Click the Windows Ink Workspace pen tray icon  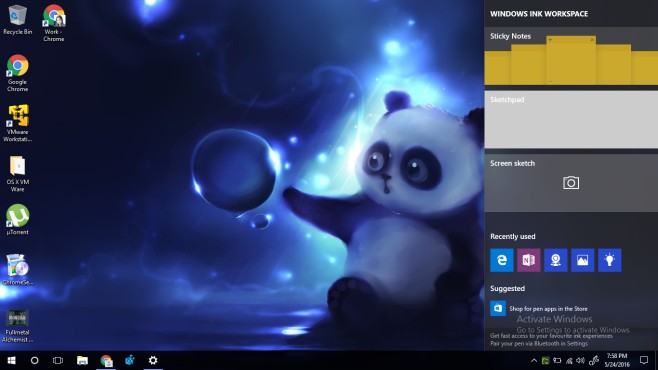click(594, 360)
